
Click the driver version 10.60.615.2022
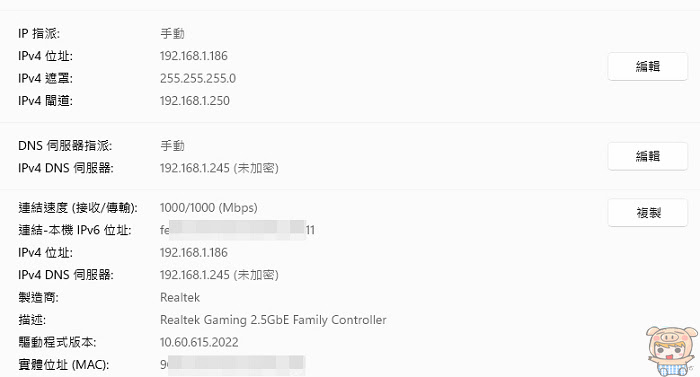tap(199, 343)
